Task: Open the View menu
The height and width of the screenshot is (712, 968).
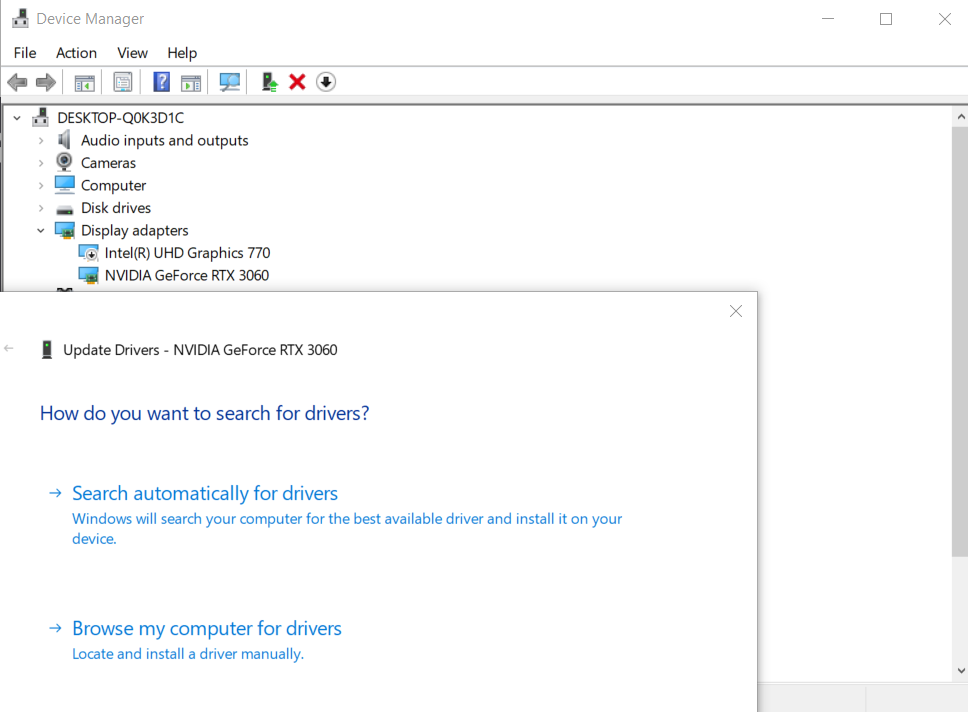Action: click(x=132, y=53)
